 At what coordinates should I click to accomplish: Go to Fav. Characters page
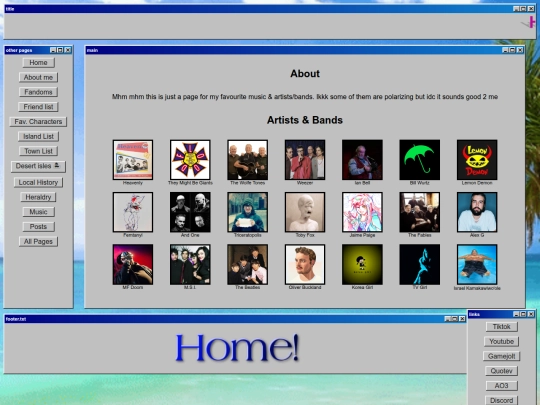(x=38, y=122)
